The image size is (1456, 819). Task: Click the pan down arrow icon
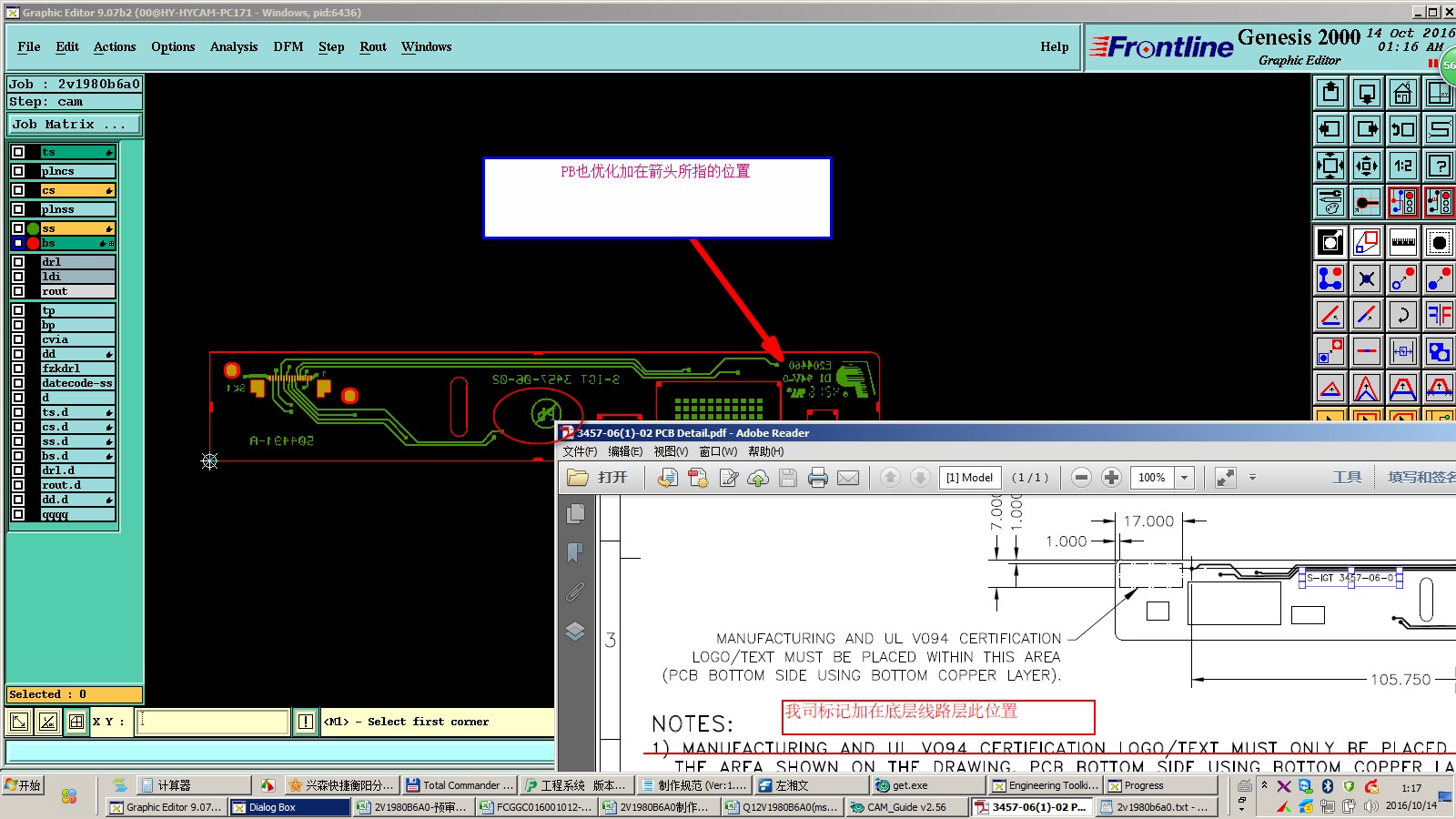[x=1367, y=92]
